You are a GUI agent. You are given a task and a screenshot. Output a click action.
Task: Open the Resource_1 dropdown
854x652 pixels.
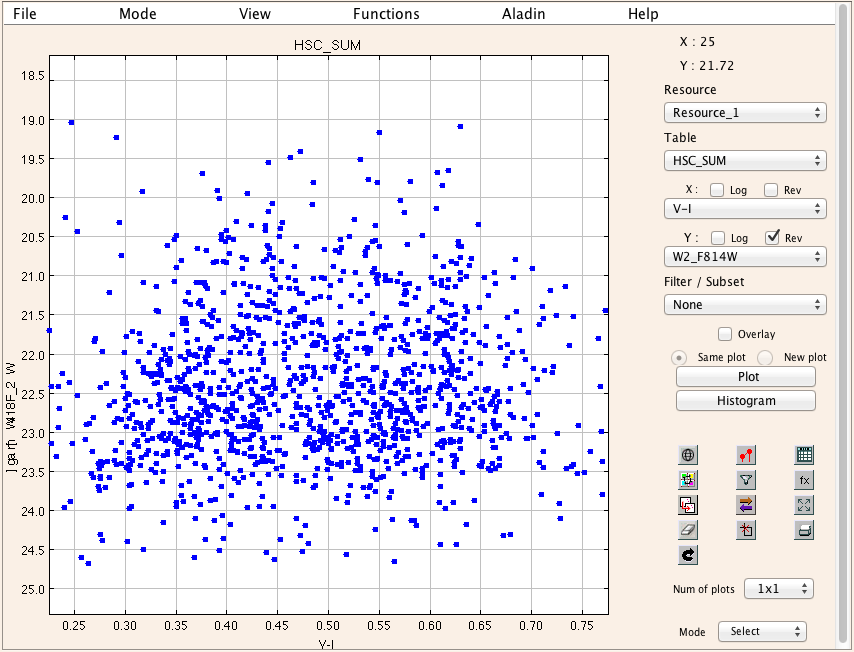745,113
